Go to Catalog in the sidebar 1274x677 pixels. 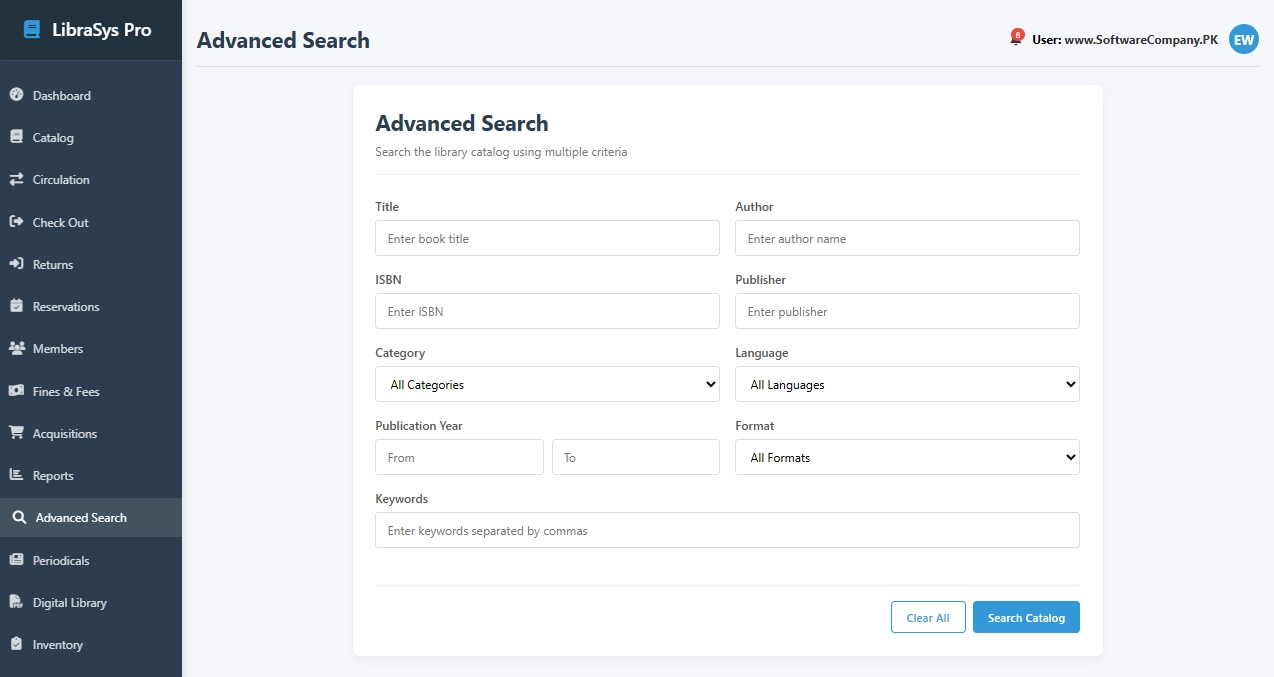(53, 138)
